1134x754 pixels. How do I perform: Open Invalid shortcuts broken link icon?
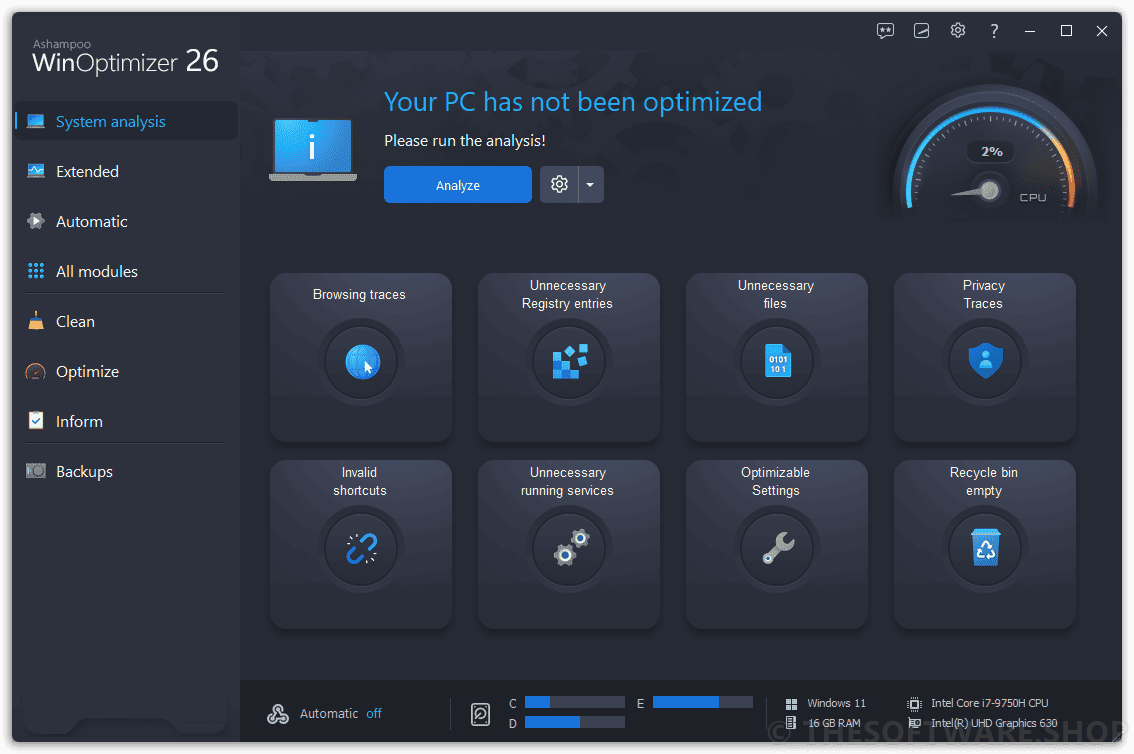361,548
